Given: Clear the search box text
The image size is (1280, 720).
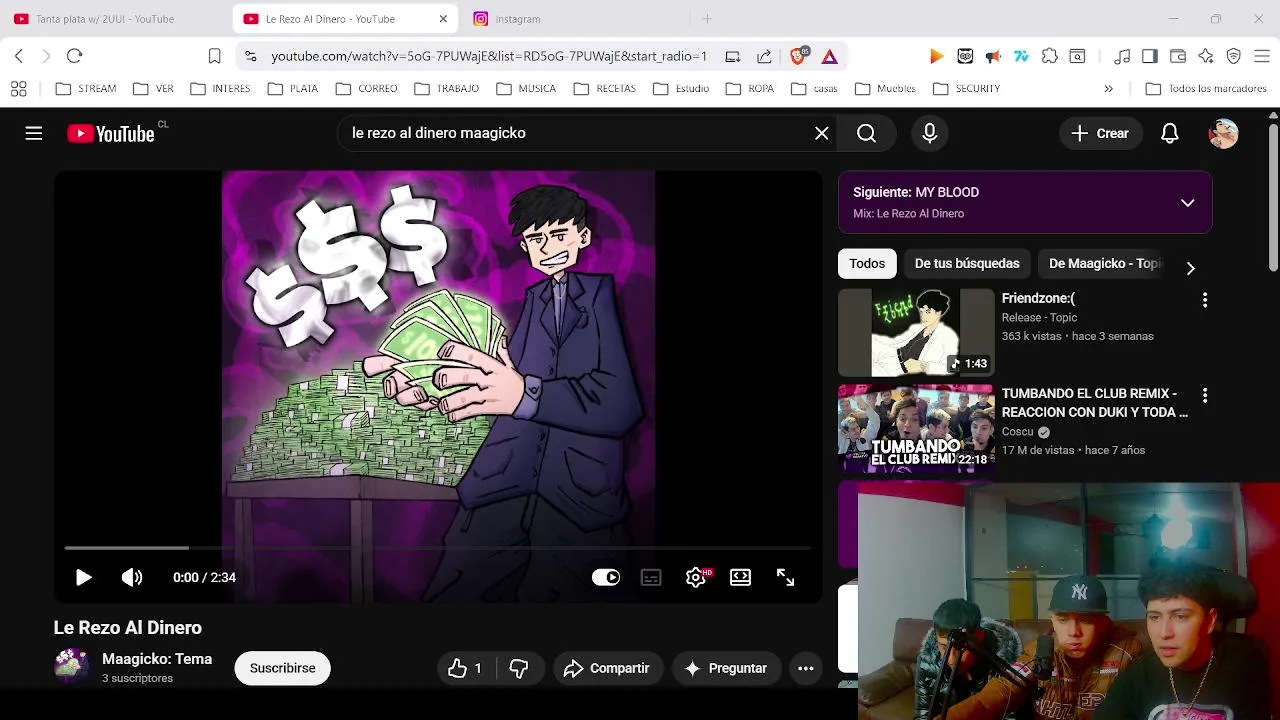Looking at the screenshot, I should pyautogui.click(x=822, y=133).
